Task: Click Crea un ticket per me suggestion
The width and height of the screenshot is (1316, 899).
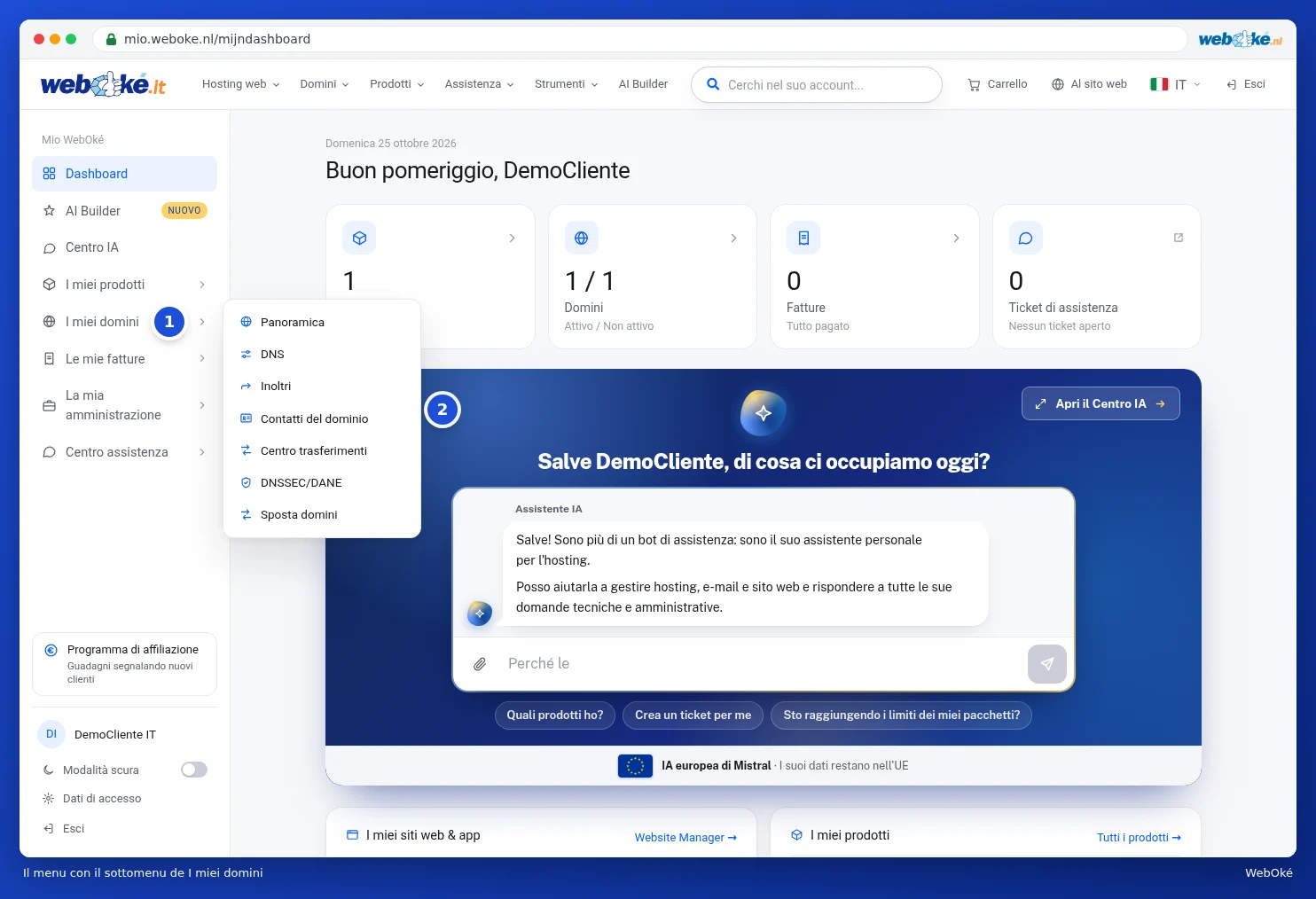Action: point(693,715)
